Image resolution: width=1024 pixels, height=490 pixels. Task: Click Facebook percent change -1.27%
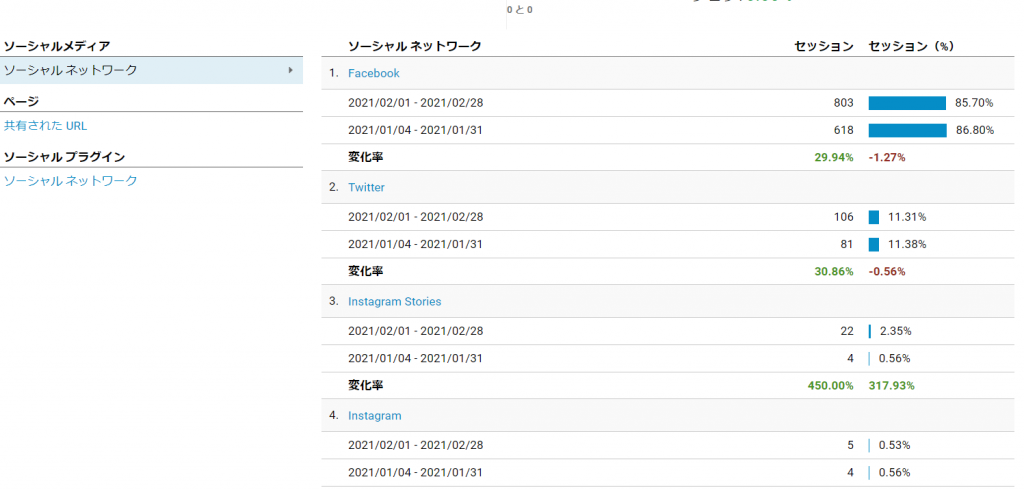pyautogui.click(x=887, y=157)
